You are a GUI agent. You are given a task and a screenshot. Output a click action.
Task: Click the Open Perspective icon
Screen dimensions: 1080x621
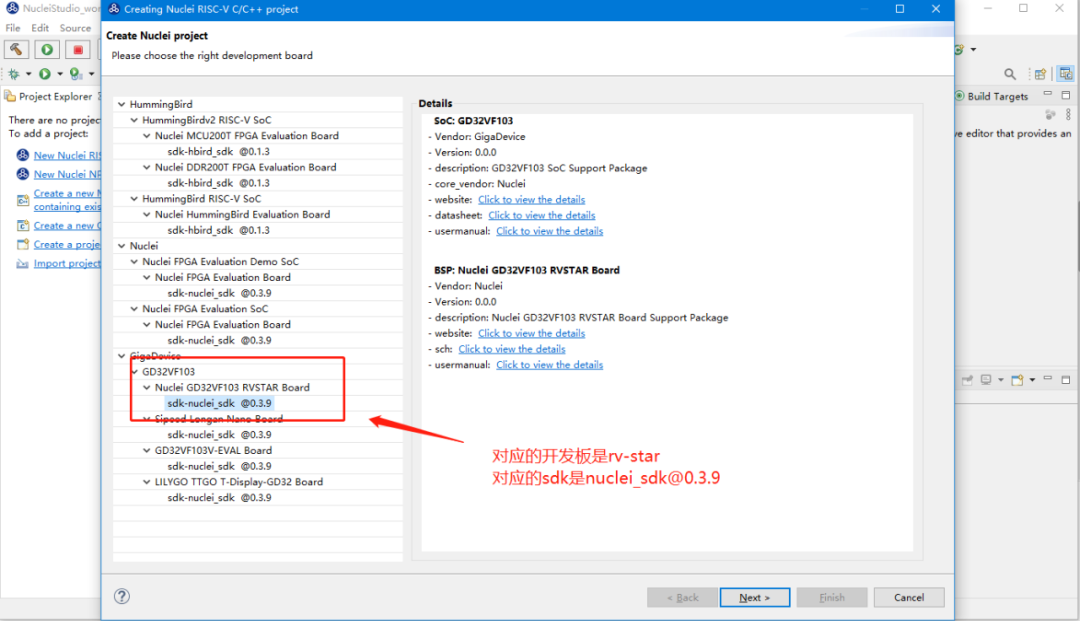pos(1040,74)
